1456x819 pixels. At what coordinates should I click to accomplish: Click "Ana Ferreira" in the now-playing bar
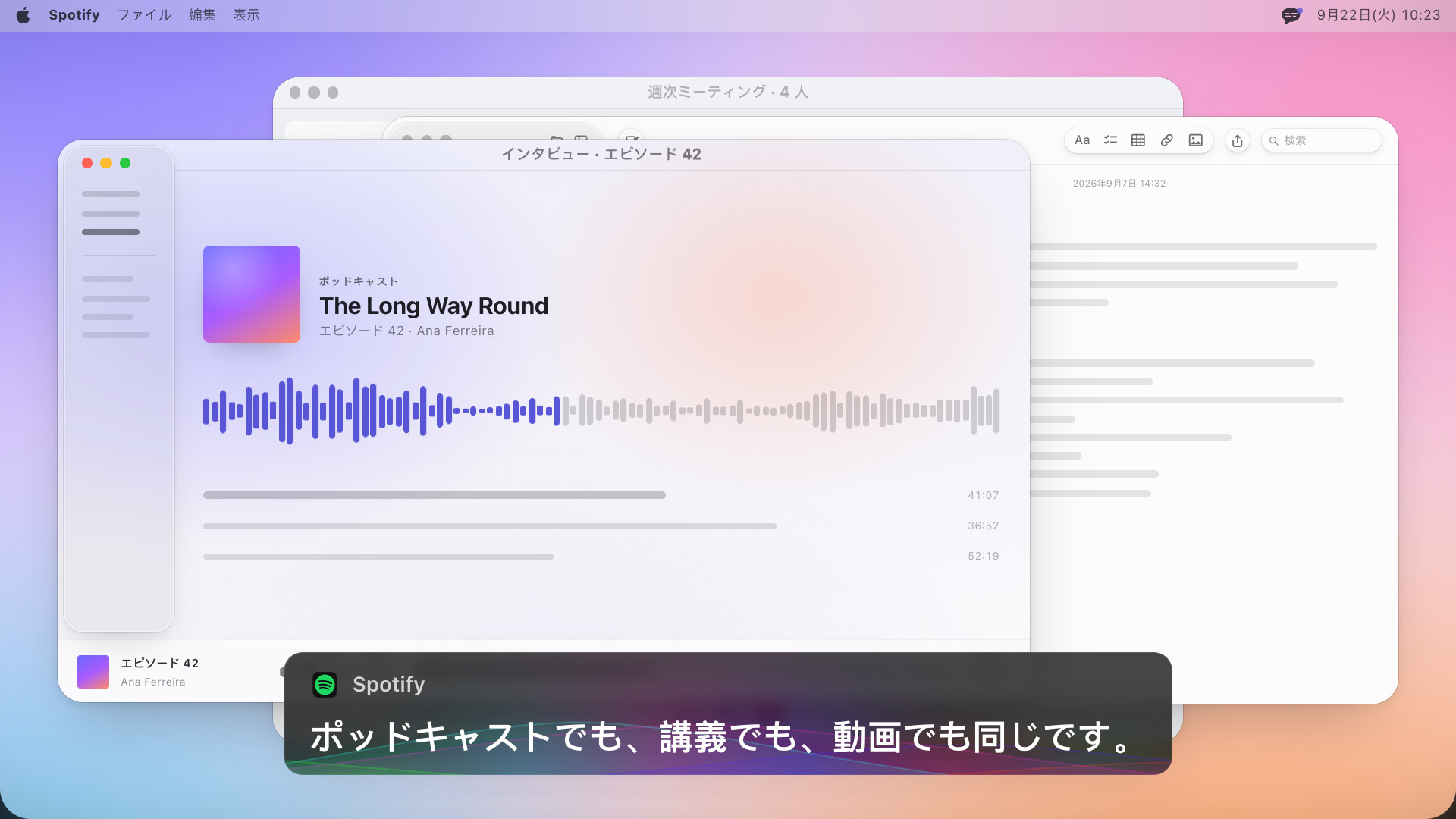tap(153, 682)
